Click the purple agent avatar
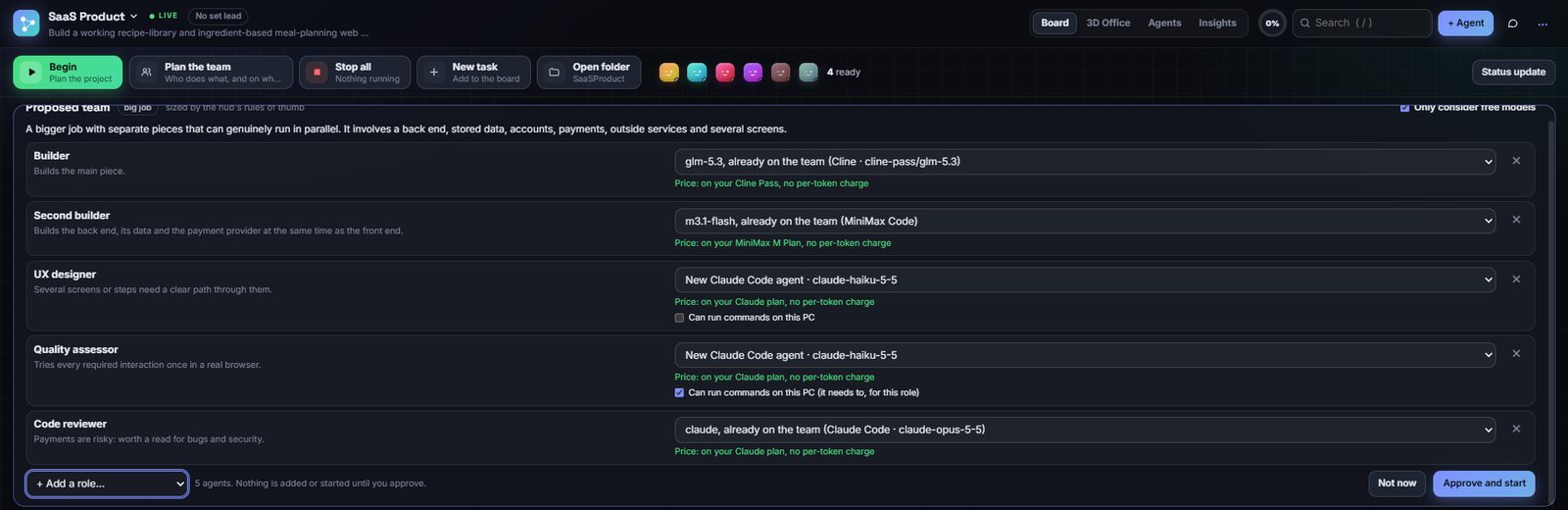The height and width of the screenshot is (510, 1568). click(x=753, y=72)
